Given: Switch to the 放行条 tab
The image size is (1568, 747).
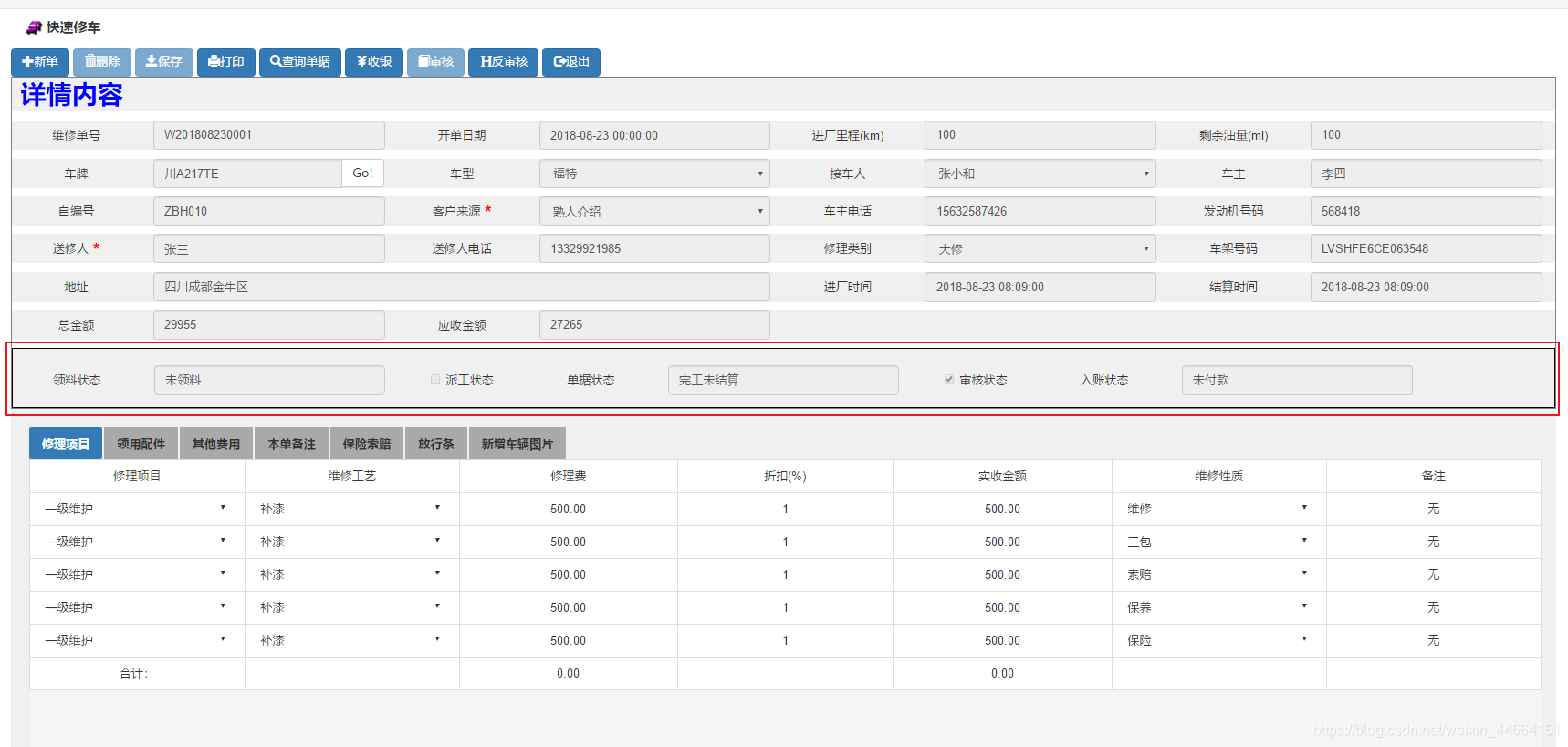Looking at the screenshot, I should tap(436, 444).
